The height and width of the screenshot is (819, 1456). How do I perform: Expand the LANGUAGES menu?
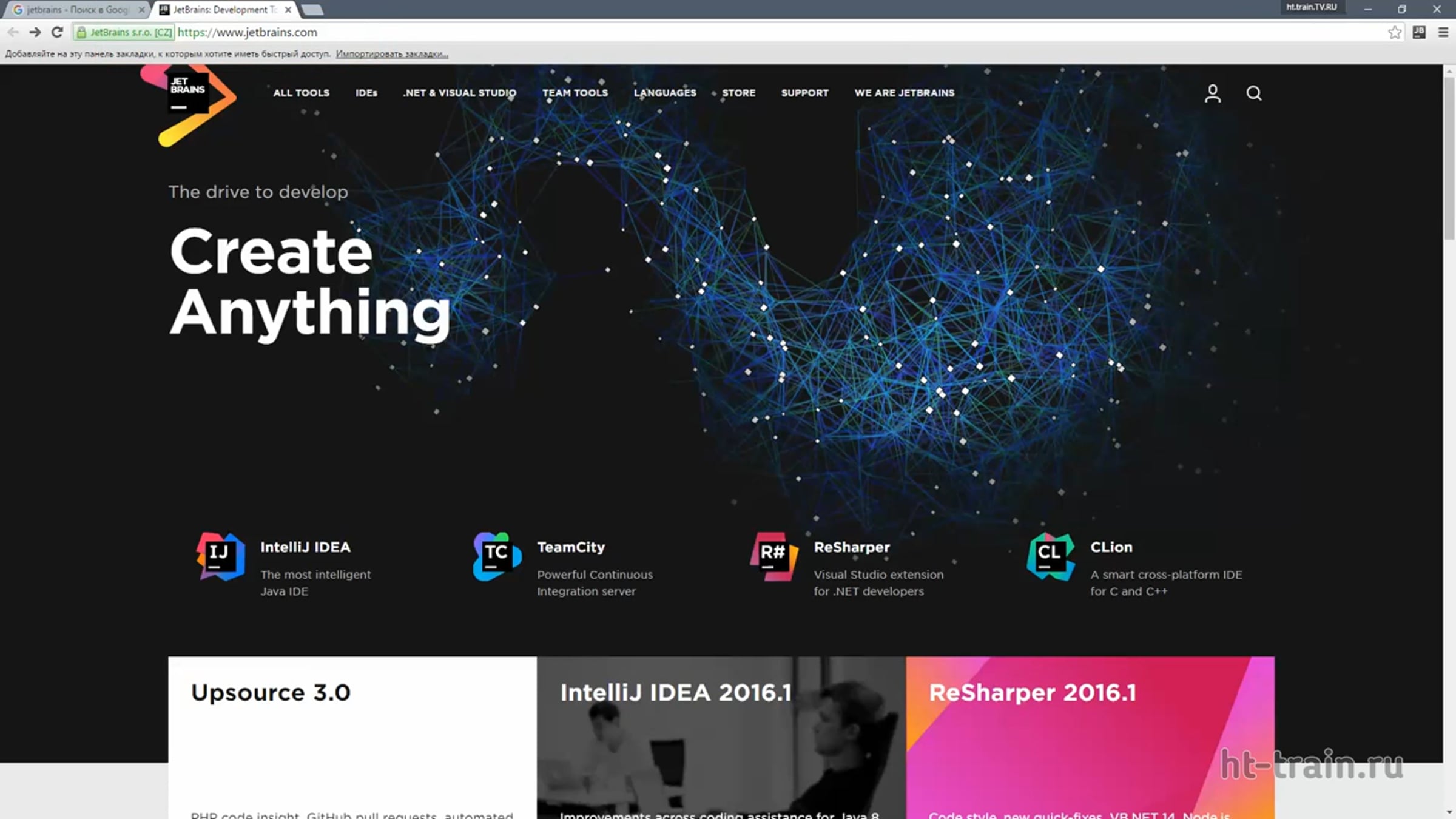click(665, 93)
